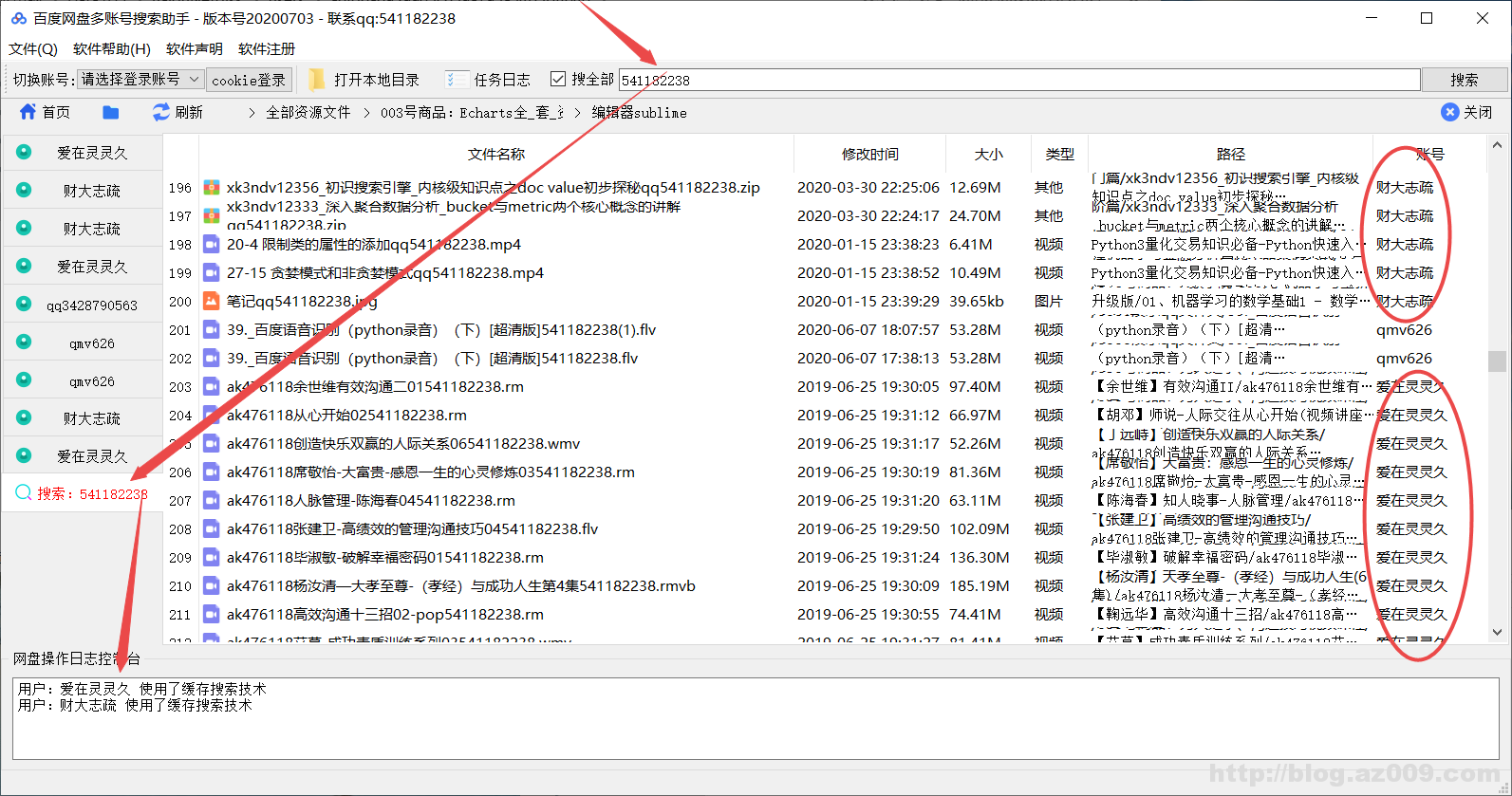Click video icon for 从心开始 file

tap(212, 416)
